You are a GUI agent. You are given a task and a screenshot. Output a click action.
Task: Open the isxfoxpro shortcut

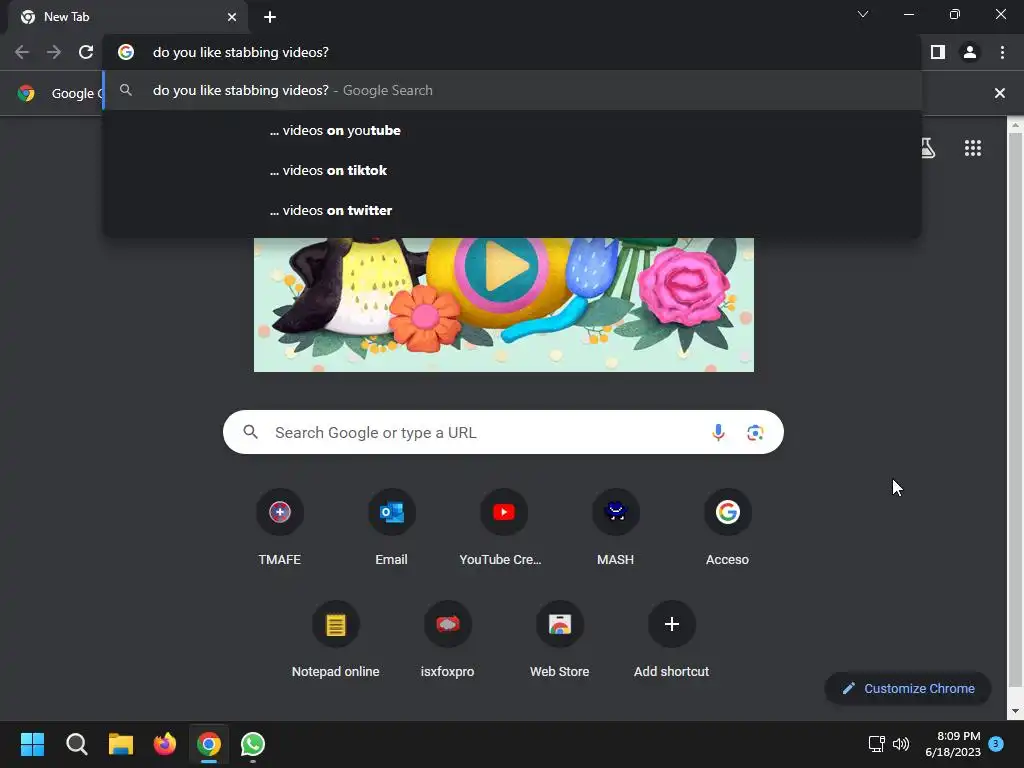[447, 640]
